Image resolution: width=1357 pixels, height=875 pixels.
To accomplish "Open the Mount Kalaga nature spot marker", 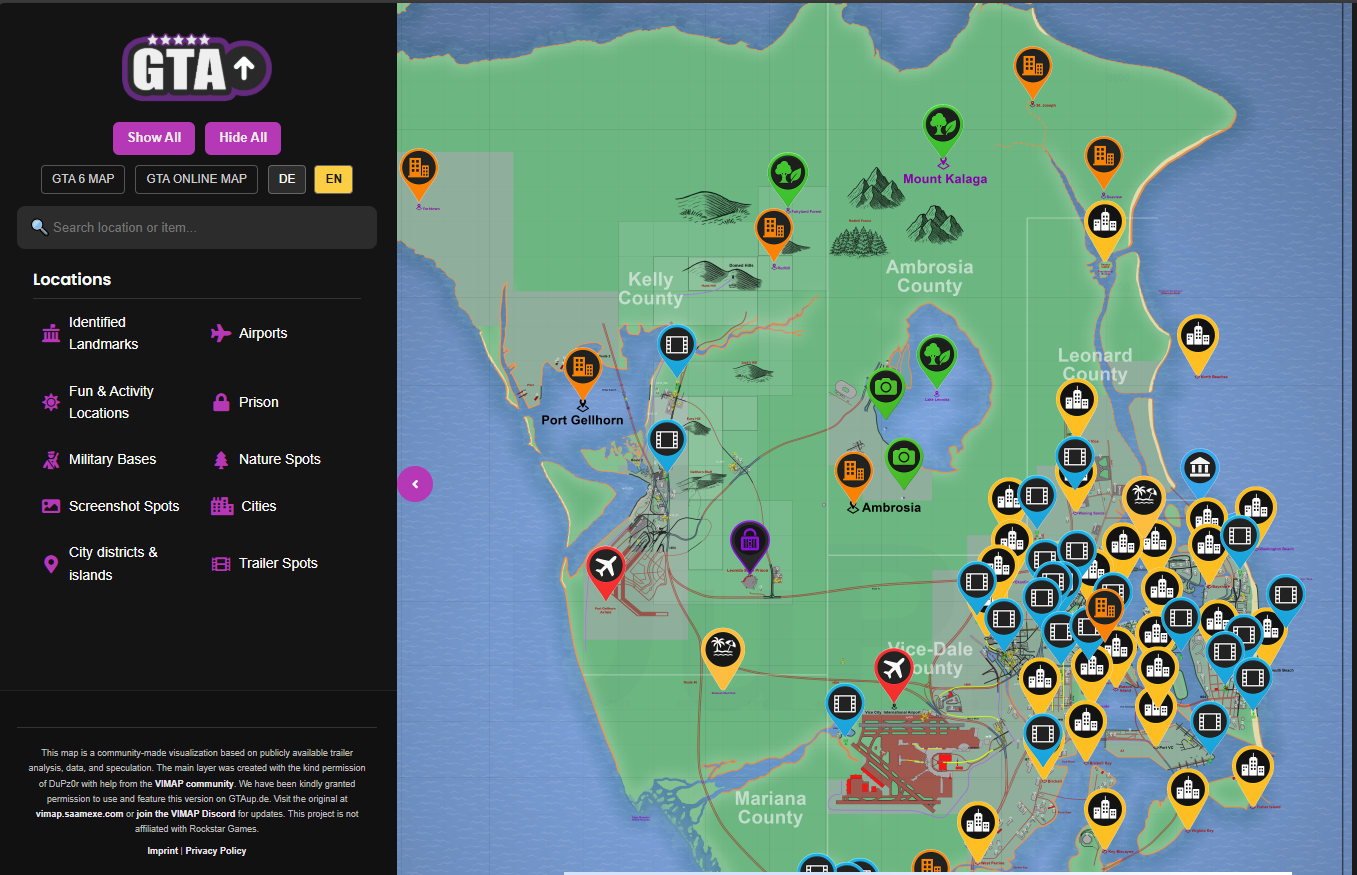I will pos(941,130).
